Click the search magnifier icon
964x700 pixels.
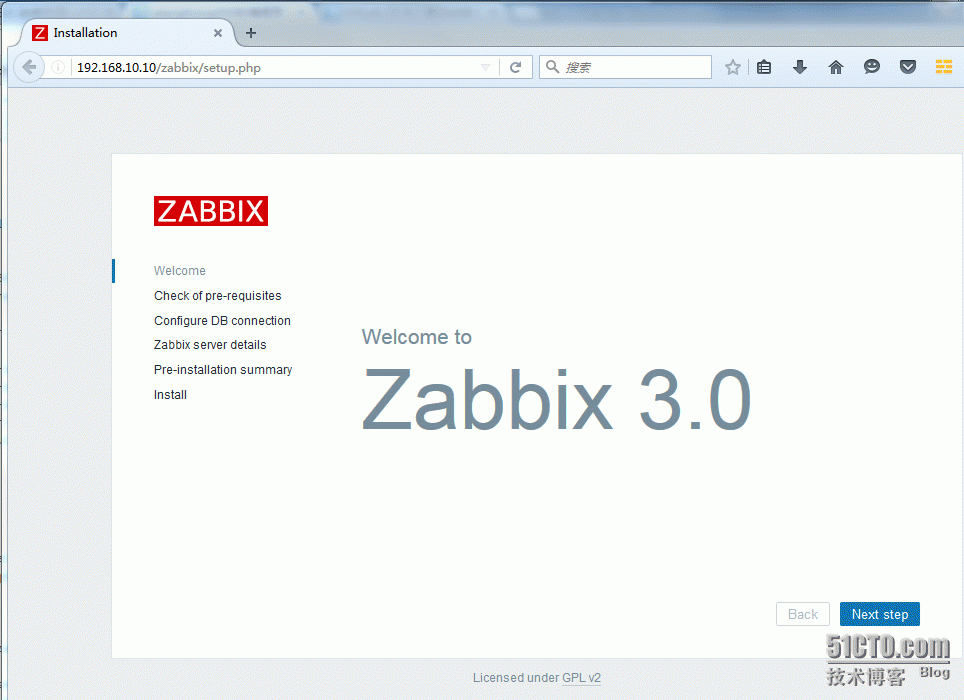pyautogui.click(x=553, y=66)
